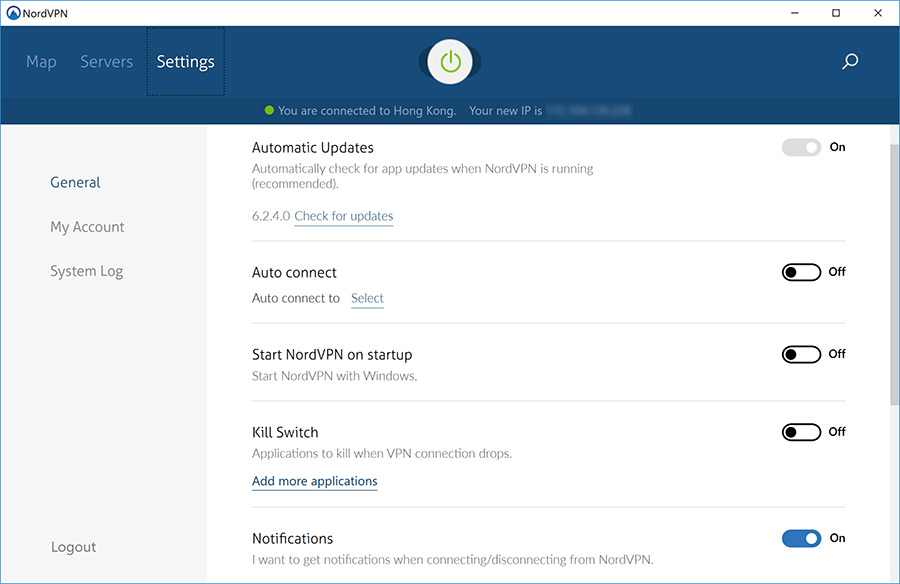The width and height of the screenshot is (900, 584).
Task: Click 'Start NordVPN with Windows.' description
Action: [335, 376]
